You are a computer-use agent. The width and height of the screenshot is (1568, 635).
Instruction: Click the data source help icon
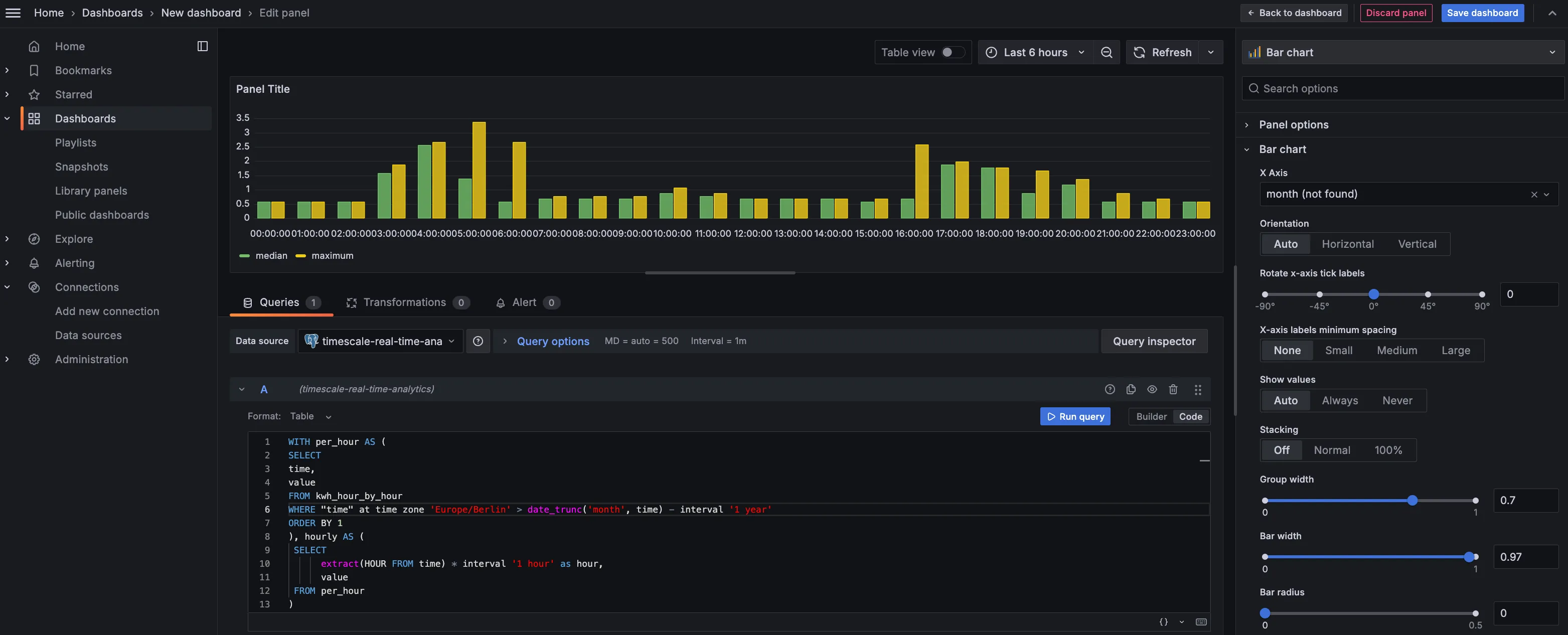478,341
